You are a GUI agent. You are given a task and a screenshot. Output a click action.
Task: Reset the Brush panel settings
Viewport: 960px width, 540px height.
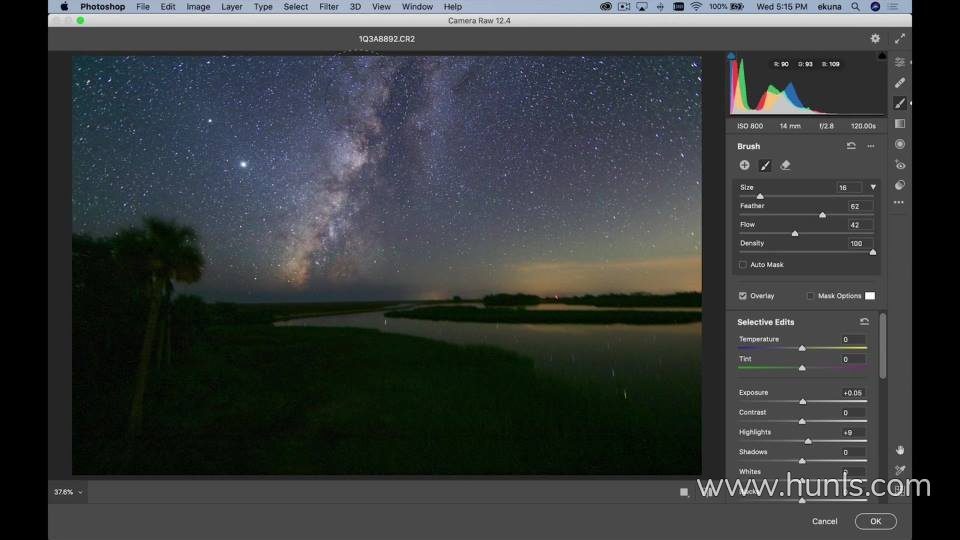(851, 146)
